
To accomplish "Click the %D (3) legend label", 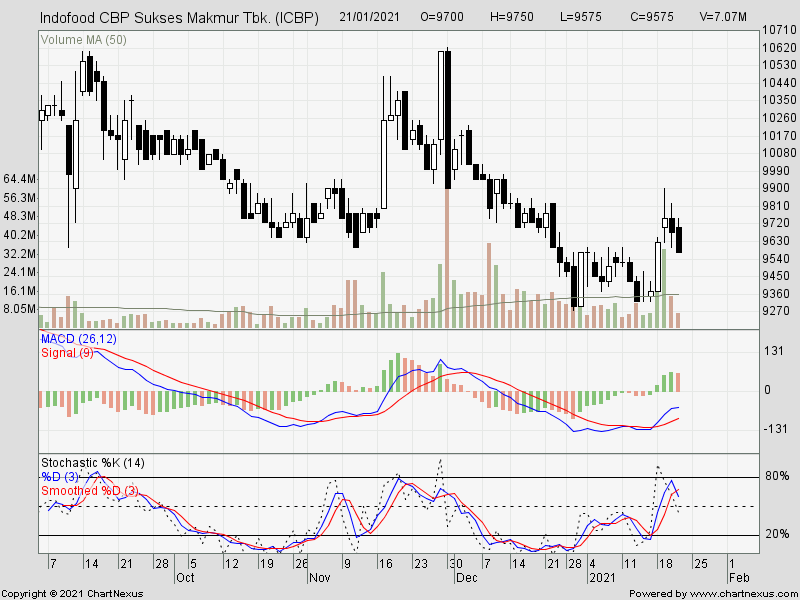I will pos(60,477).
